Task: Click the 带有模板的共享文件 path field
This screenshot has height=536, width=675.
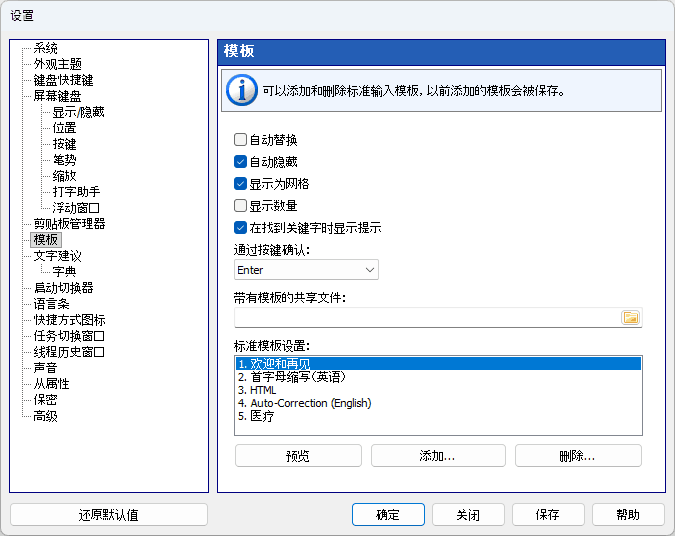Action: coord(427,317)
